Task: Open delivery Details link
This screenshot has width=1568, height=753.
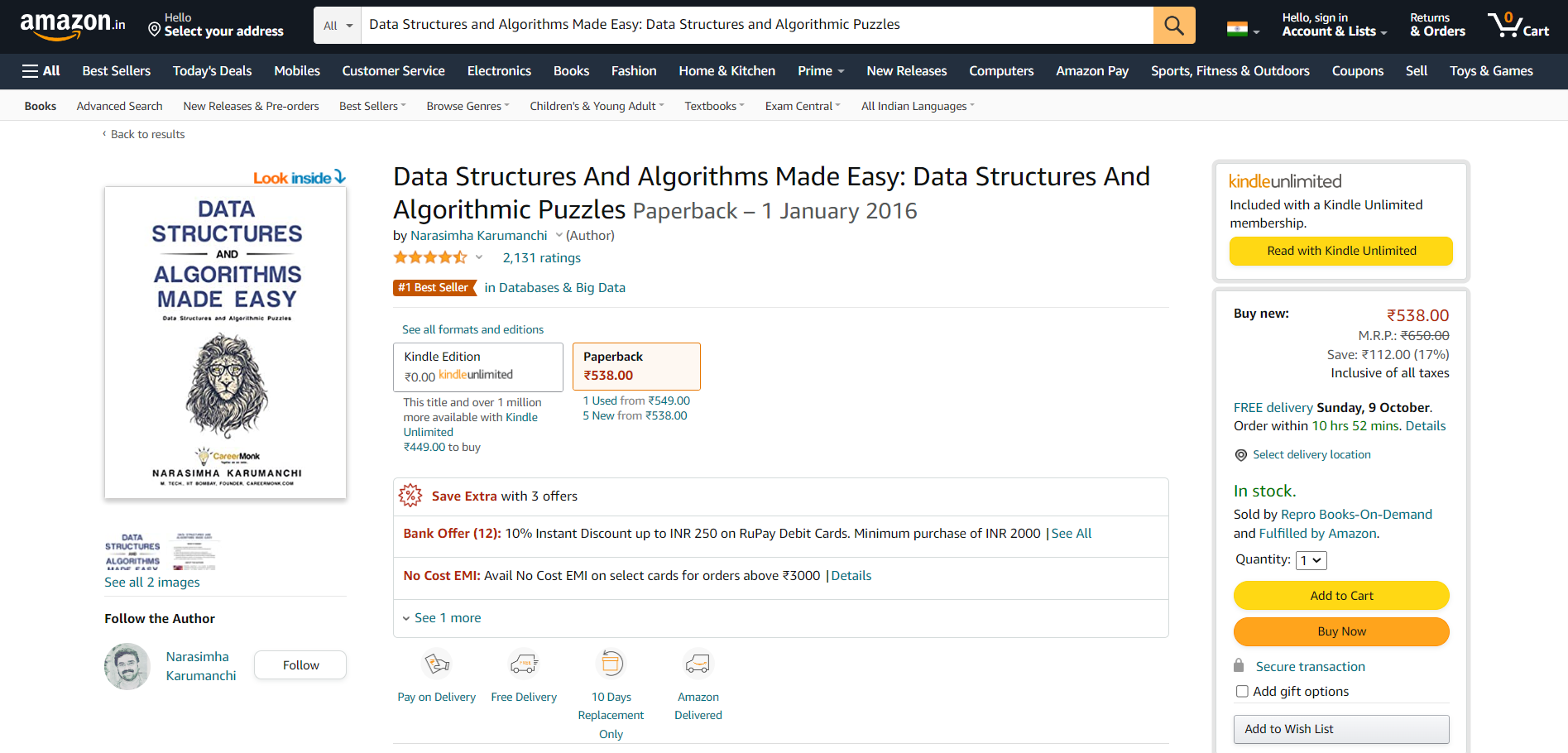Action: 1426,425
